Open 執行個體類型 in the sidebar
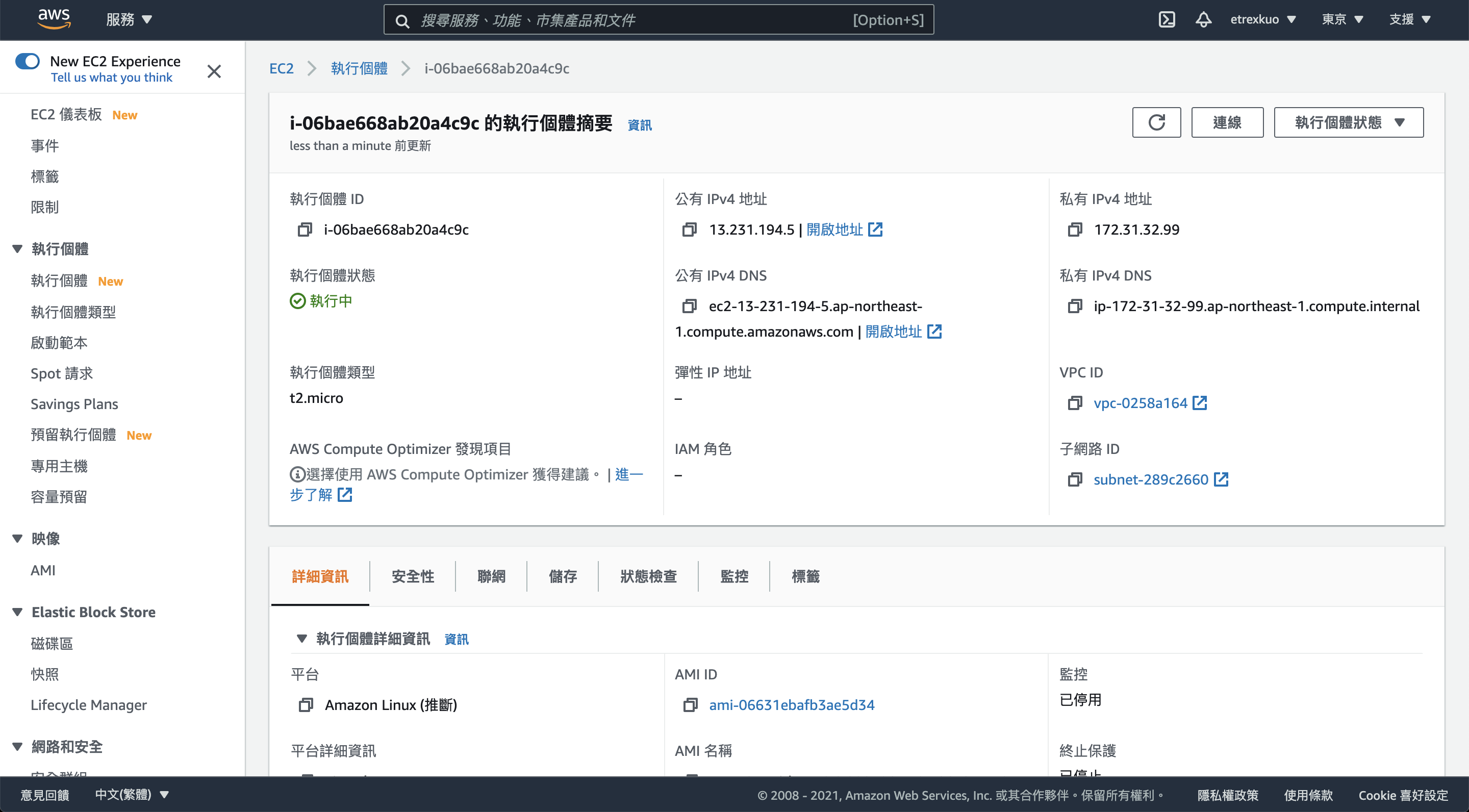Image resolution: width=1469 pixels, height=812 pixels. click(x=73, y=312)
